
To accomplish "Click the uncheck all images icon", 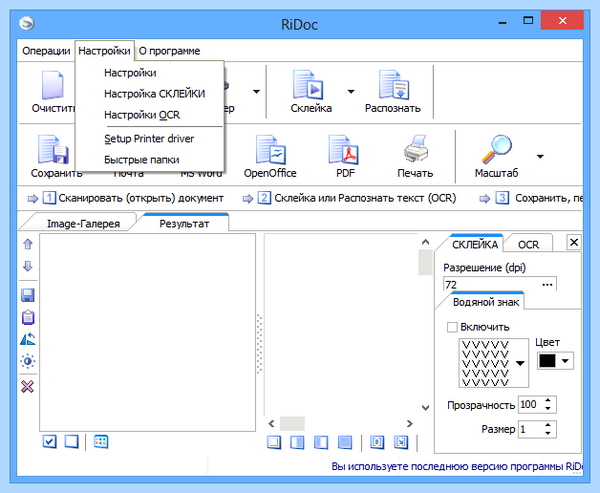I will [72, 442].
